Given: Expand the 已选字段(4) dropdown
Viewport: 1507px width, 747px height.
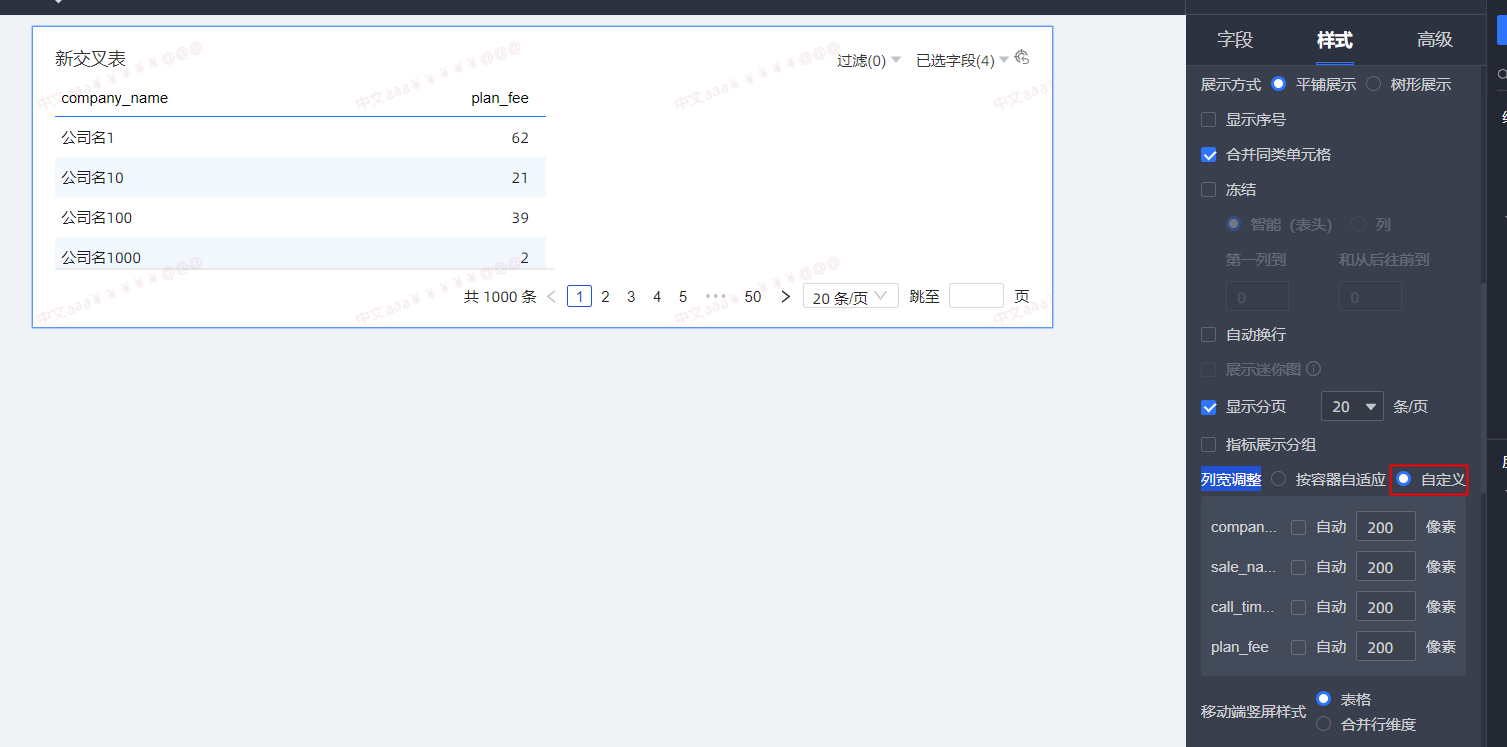Looking at the screenshot, I should coord(962,61).
